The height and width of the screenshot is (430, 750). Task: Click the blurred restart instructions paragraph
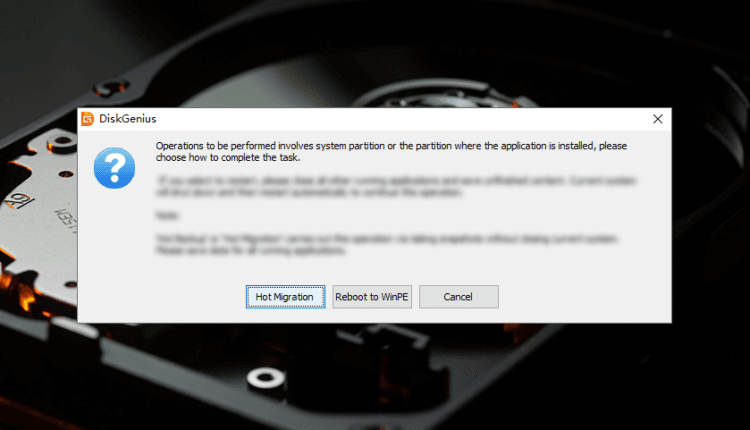click(396, 187)
